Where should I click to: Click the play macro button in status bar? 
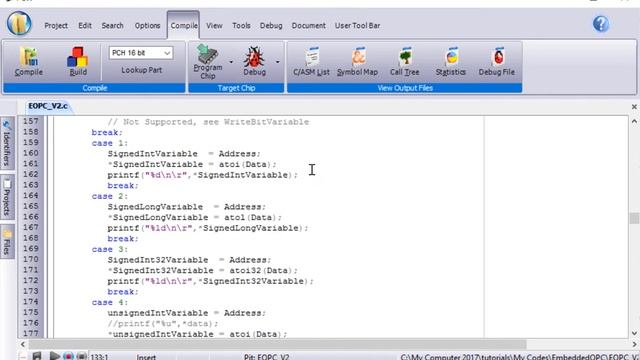(54, 356)
